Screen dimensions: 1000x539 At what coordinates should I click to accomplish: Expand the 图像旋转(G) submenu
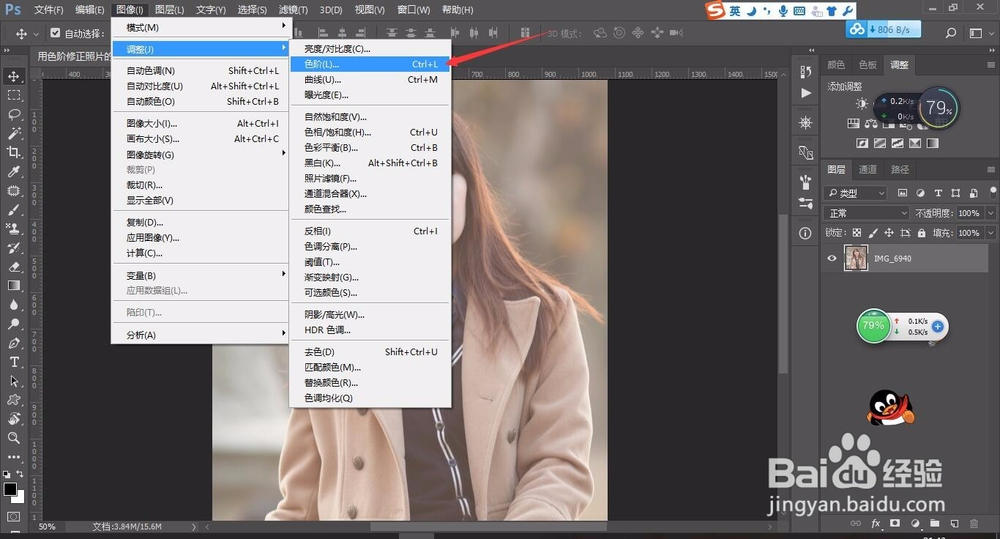pos(200,154)
